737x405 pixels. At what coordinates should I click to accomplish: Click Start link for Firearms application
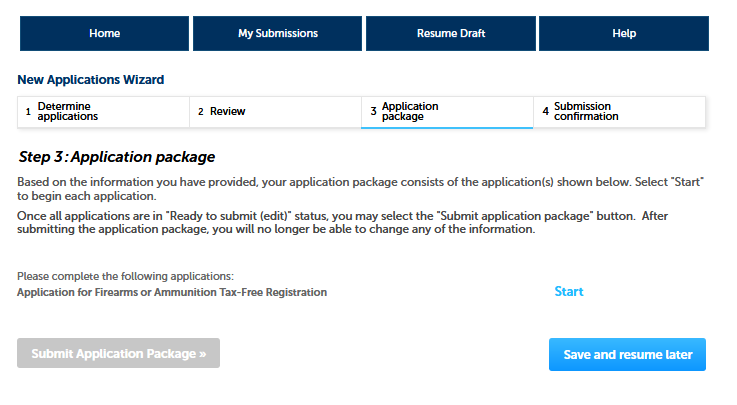pyautogui.click(x=568, y=292)
